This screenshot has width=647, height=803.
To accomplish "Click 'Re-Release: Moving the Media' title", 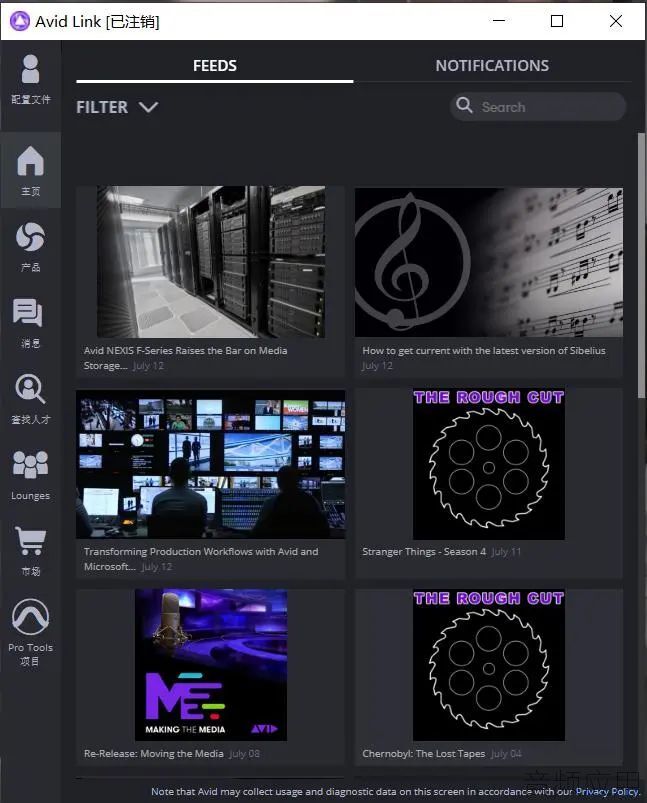I will point(154,753).
